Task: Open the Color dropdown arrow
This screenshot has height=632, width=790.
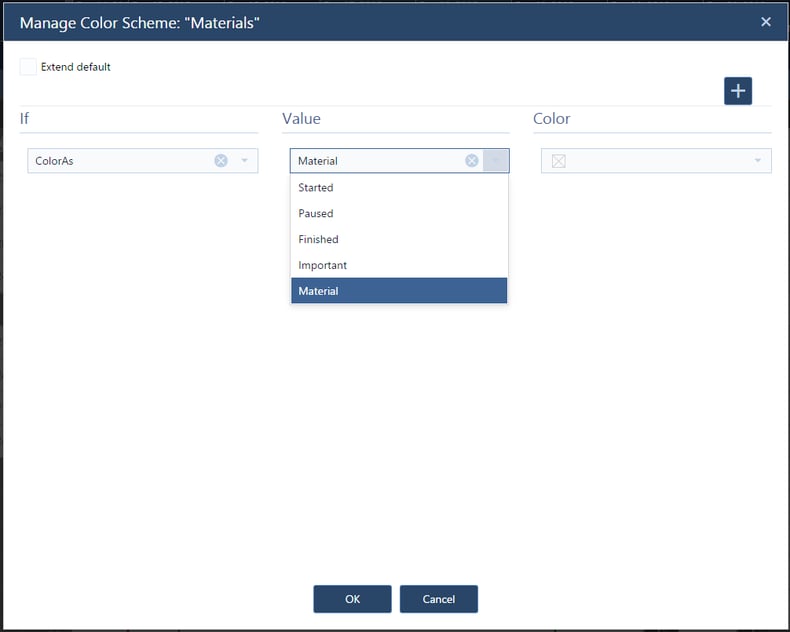Action: [757, 161]
